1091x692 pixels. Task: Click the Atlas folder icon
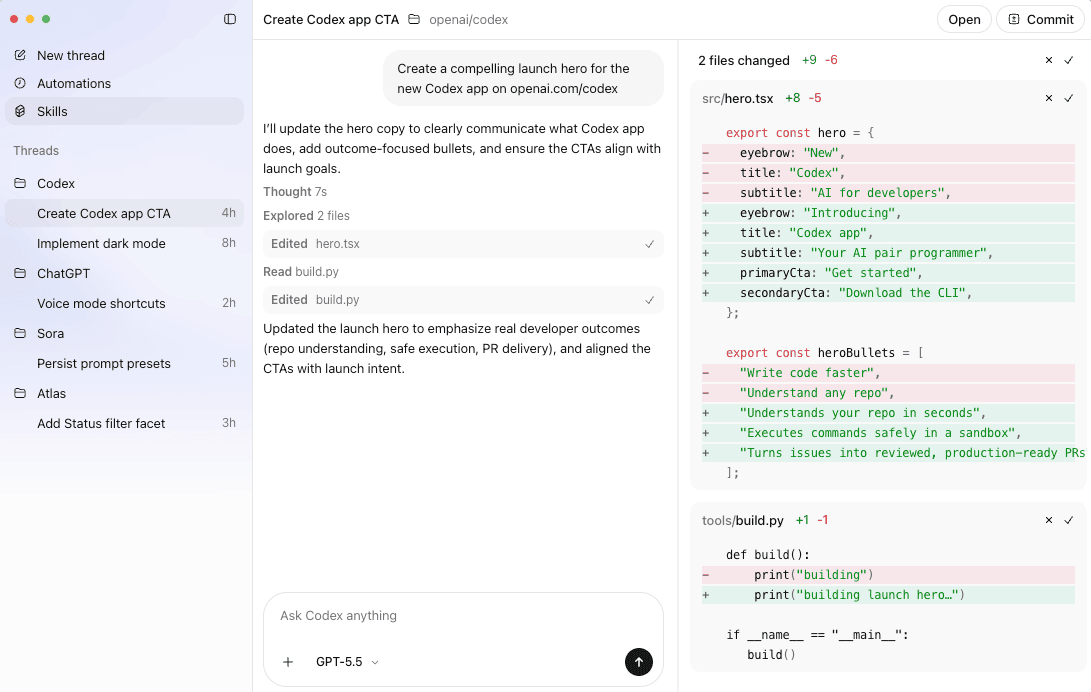[x=20, y=393]
